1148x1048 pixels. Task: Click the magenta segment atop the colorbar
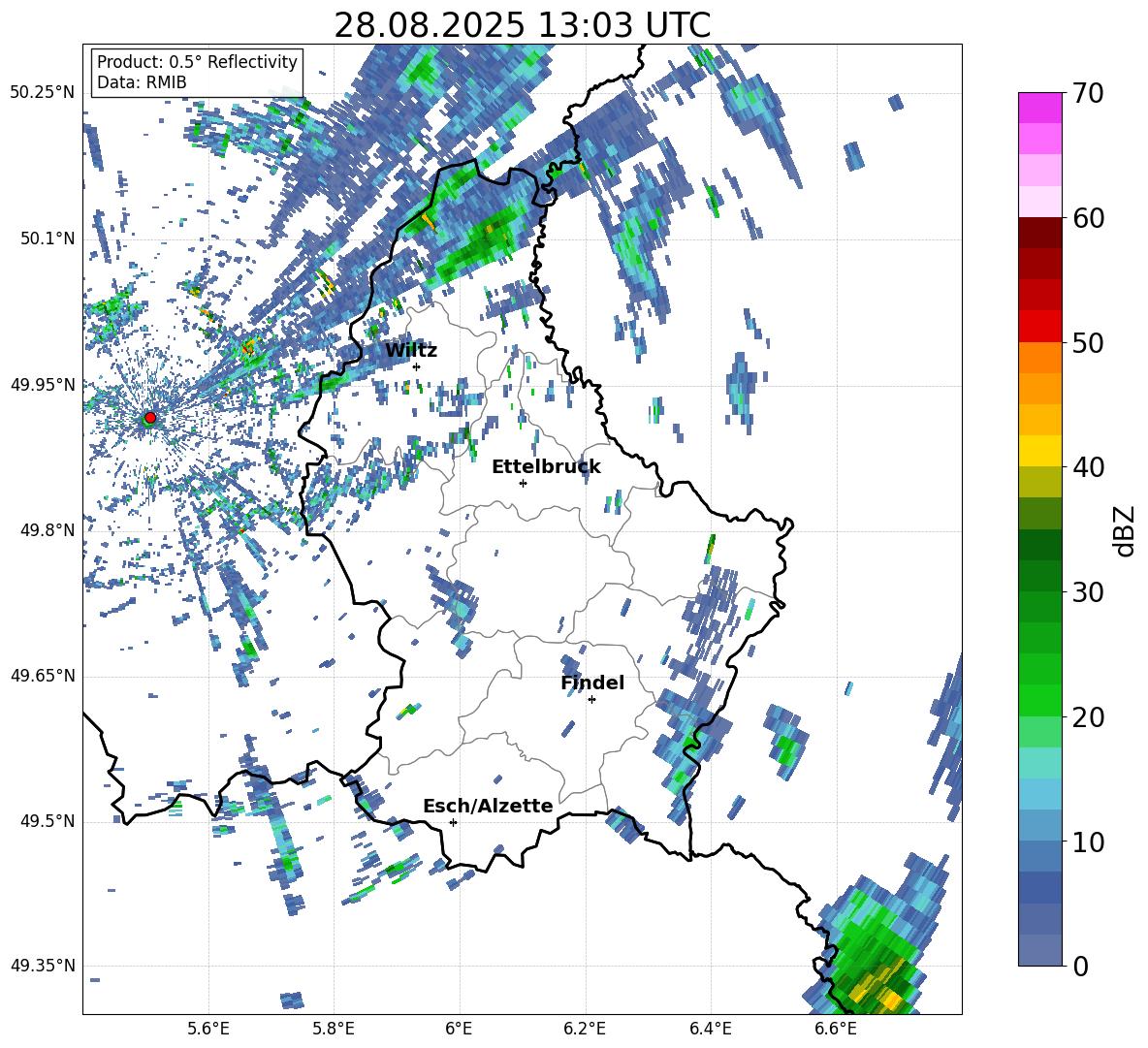tap(1039, 109)
